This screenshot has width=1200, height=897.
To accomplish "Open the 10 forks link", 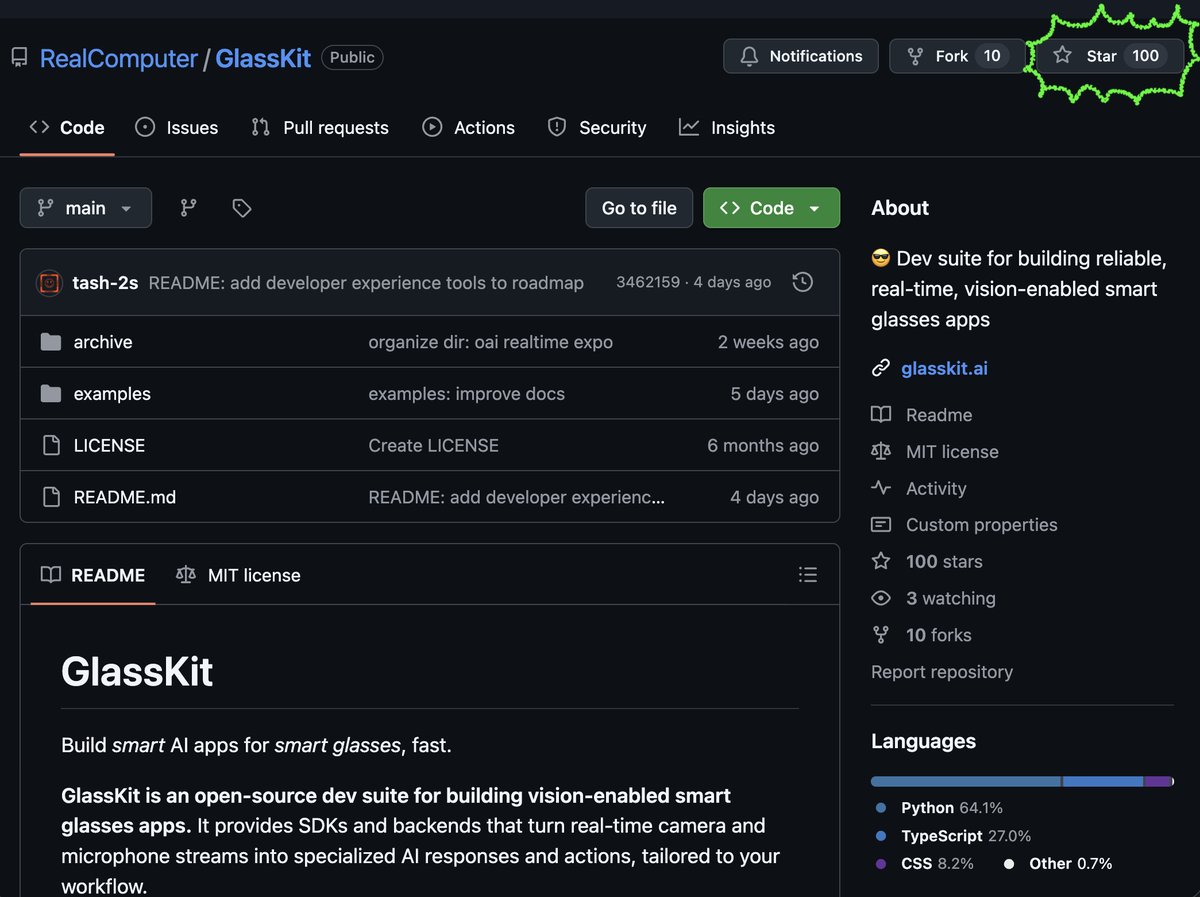I will [938, 635].
